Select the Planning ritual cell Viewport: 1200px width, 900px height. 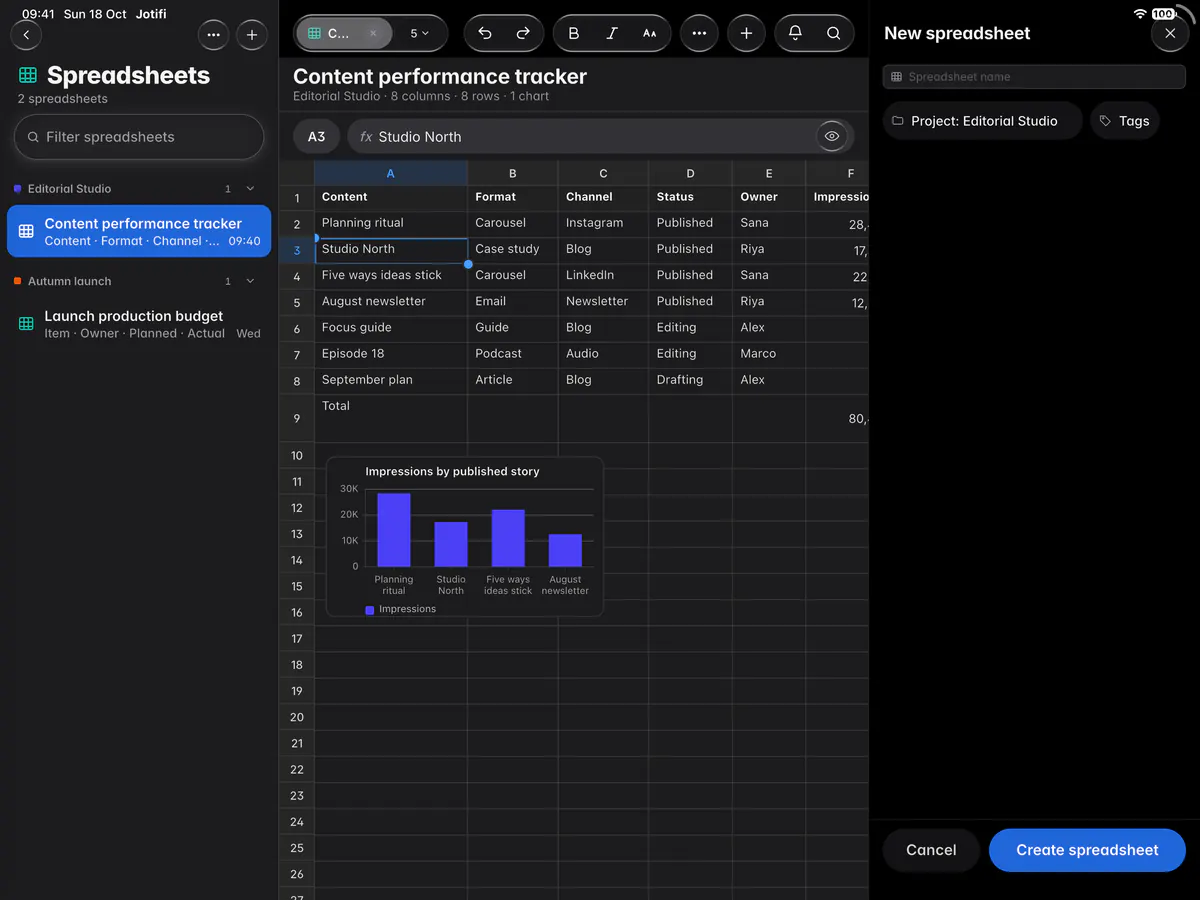coord(391,223)
